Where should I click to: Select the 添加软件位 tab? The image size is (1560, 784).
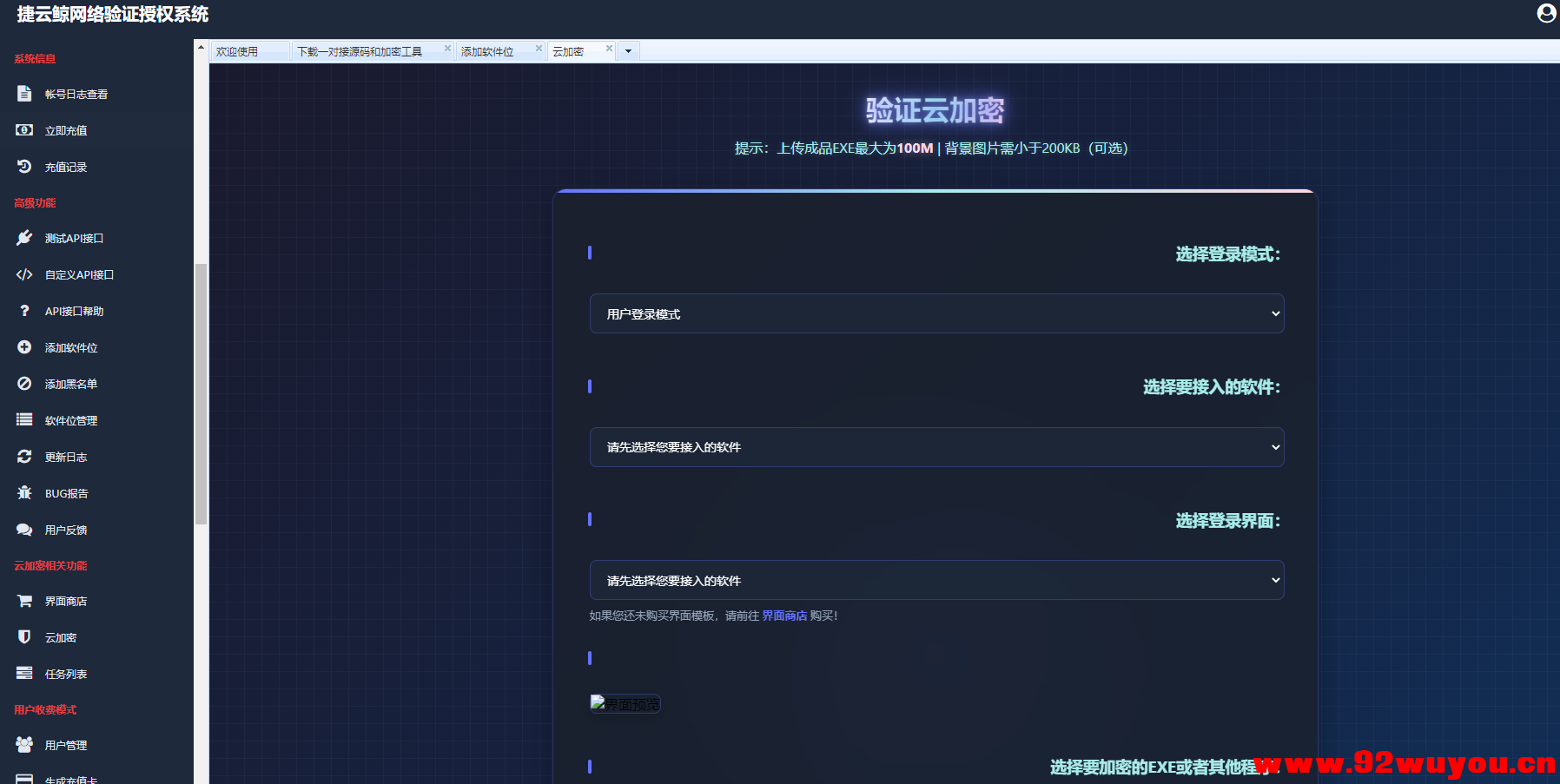(x=486, y=50)
